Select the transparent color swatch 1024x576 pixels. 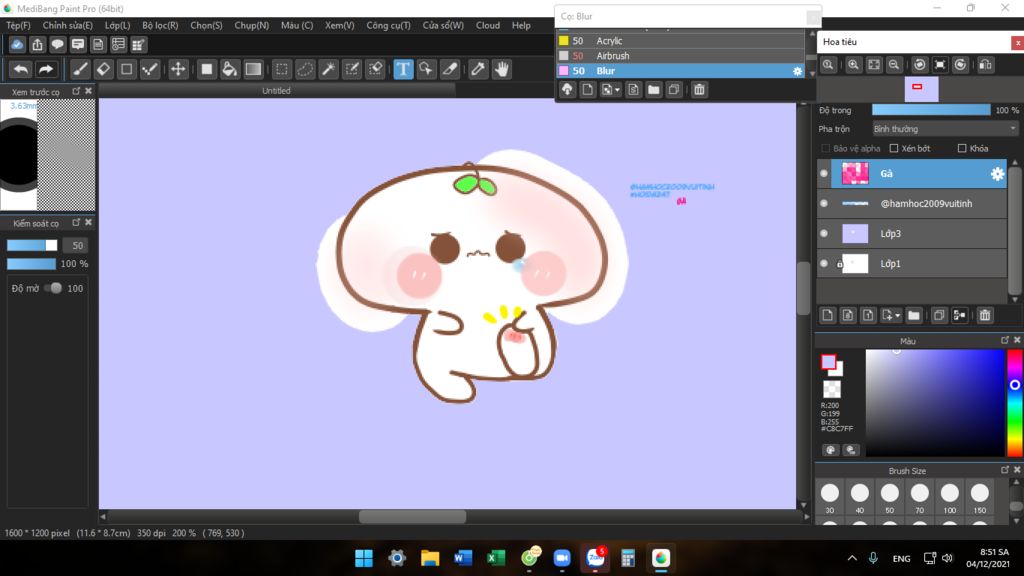tap(831, 390)
